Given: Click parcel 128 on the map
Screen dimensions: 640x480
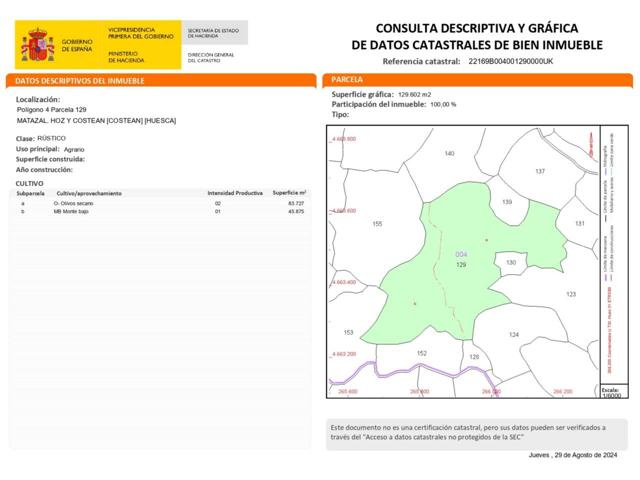Looking at the screenshot, I should (474, 357).
